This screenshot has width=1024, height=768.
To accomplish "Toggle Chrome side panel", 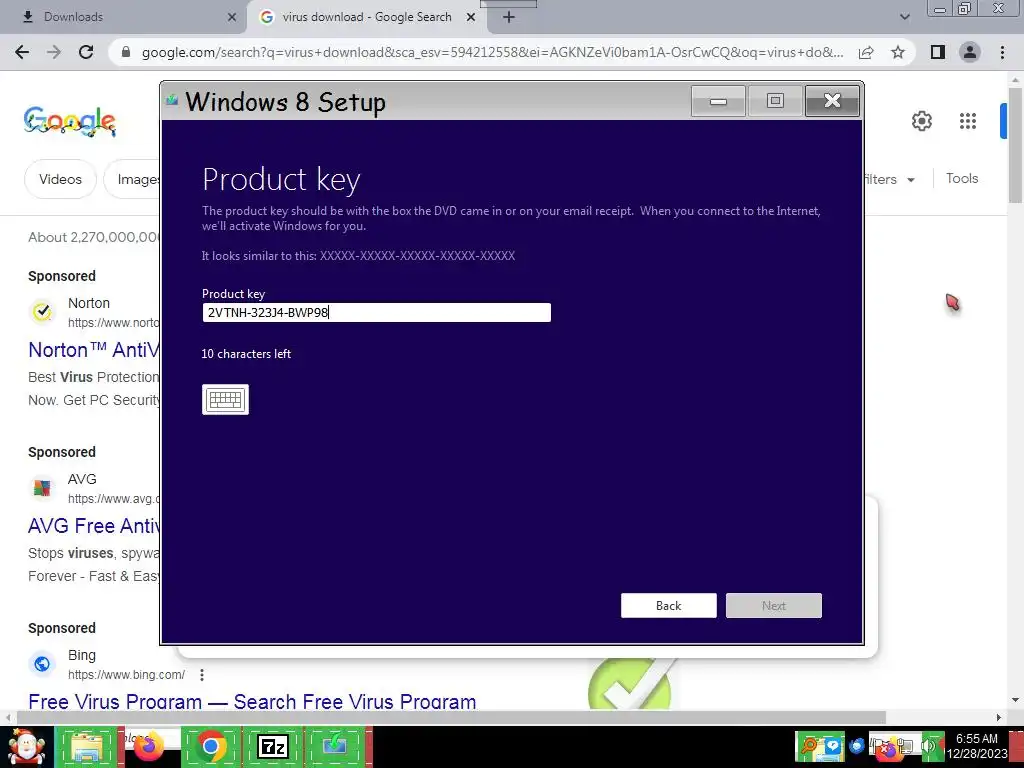I will [x=938, y=52].
